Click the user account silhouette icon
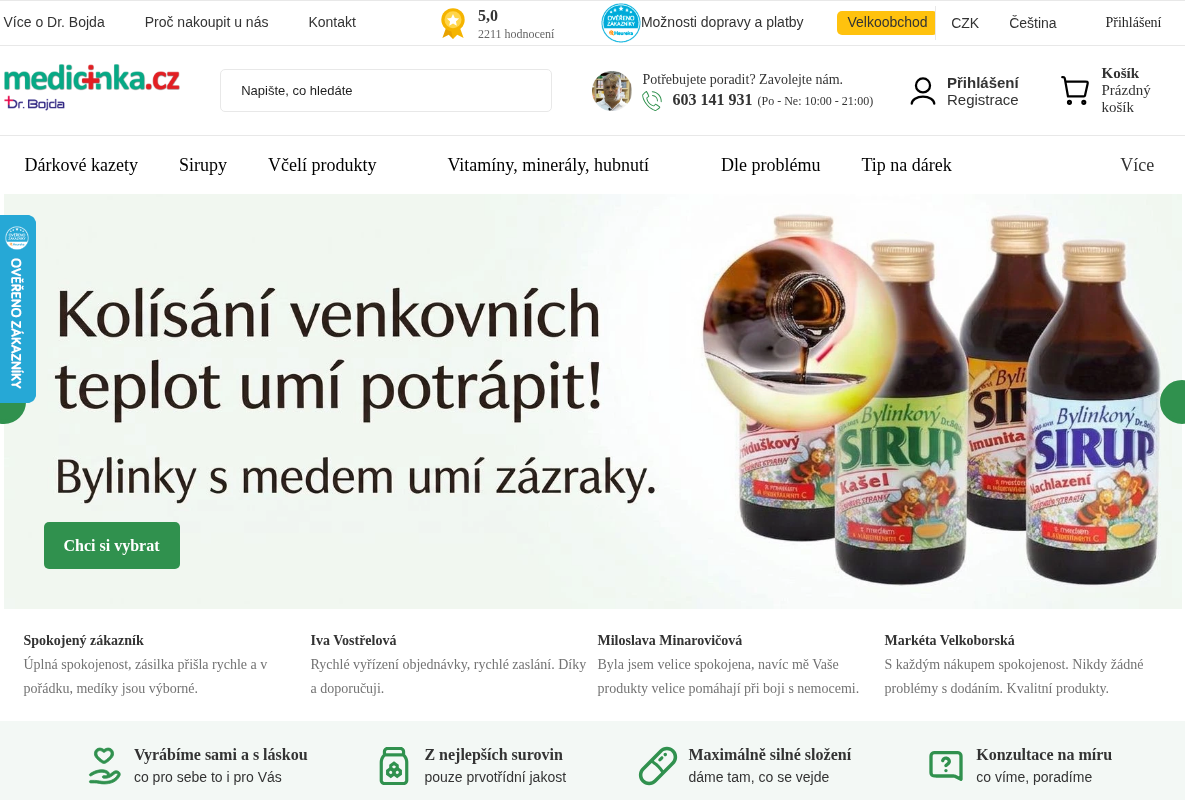The height and width of the screenshot is (800, 1200). point(923,91)
